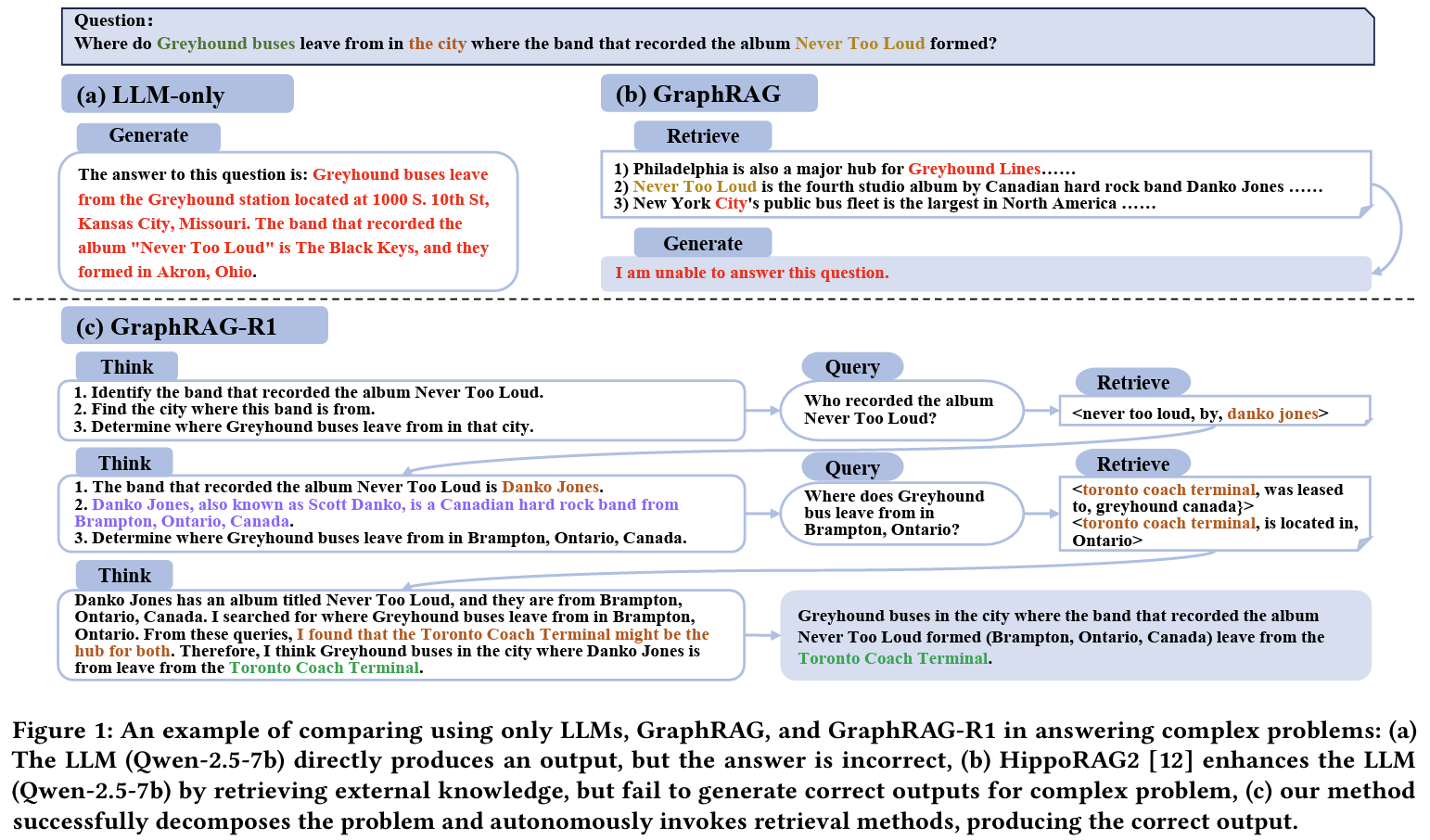Select the "(a) LLM-only" section header
This screenshot has height=840, width=1430.
coord(177,95)
